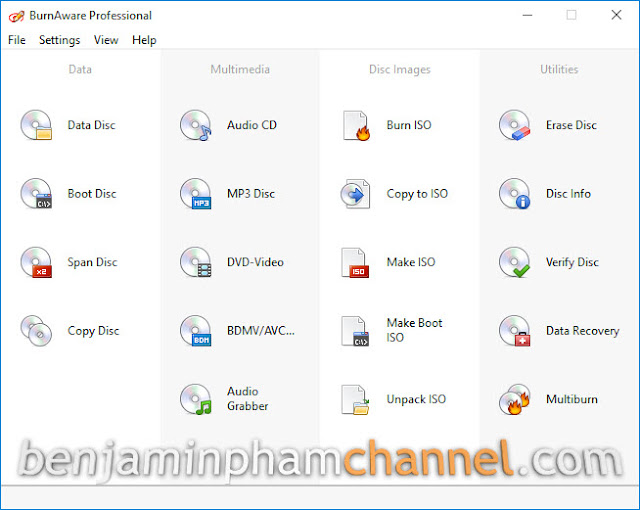Start the Multiburn icon
Screen dimensions: 640x510
(x=515, y=399)
